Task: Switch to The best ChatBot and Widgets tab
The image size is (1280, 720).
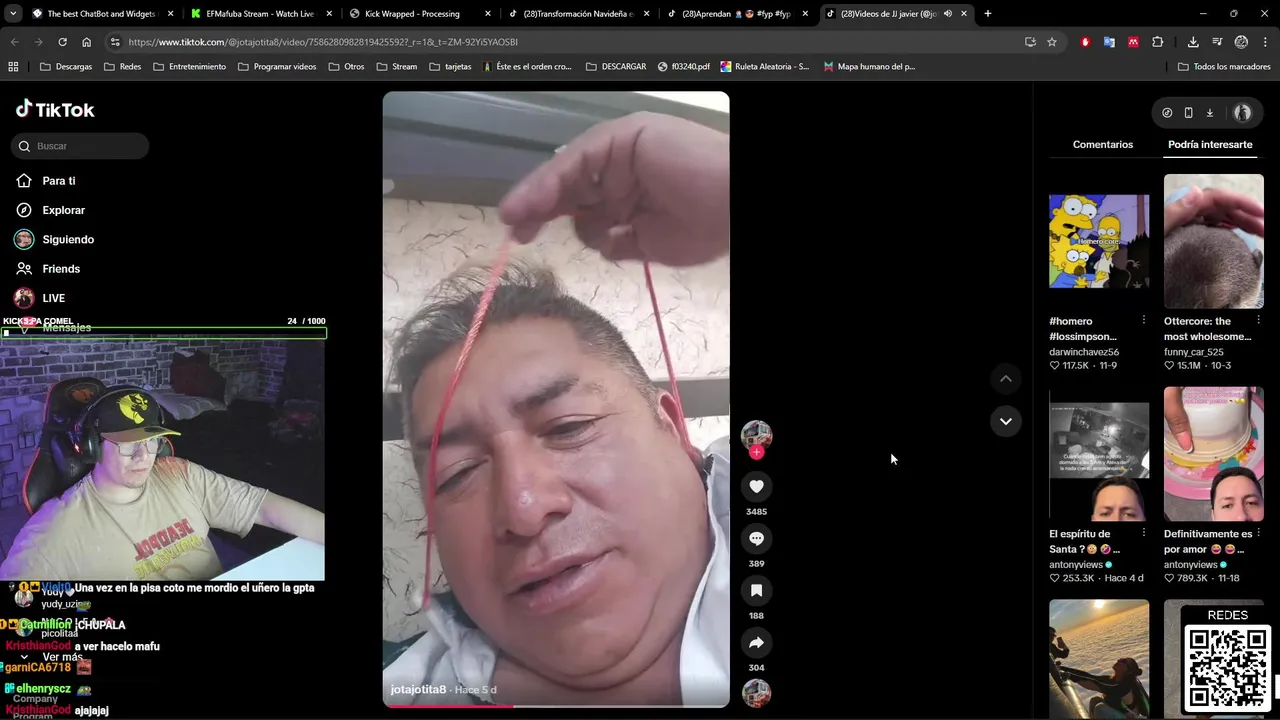Action: tap(100, 14)
